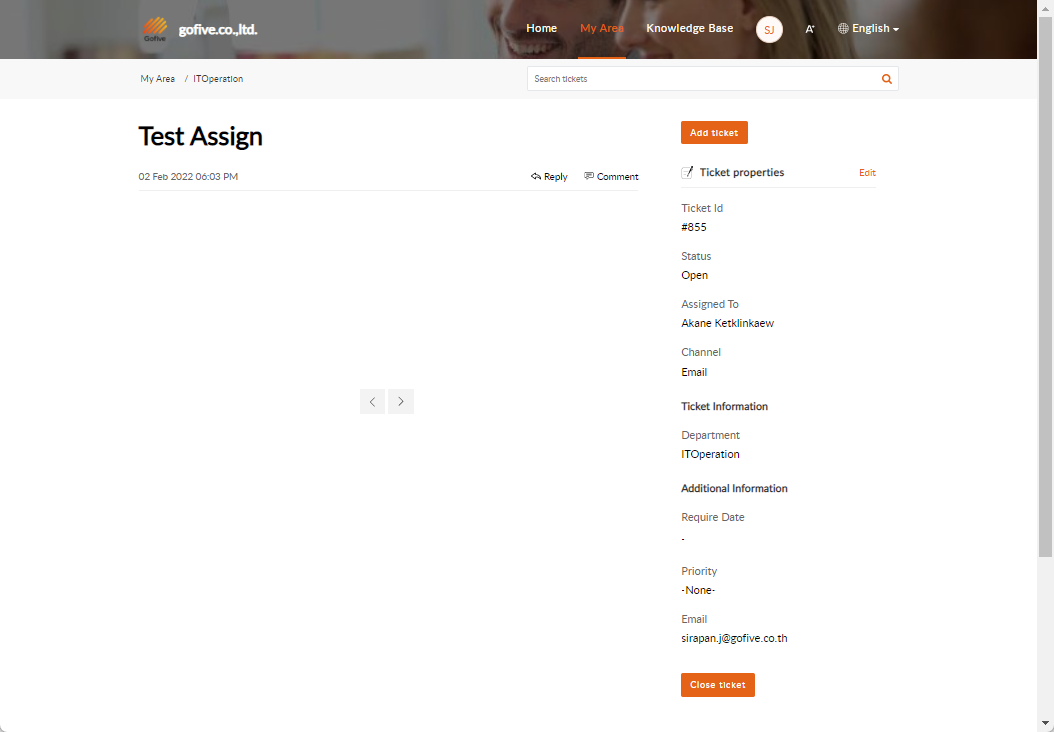
Task: Click the font size adjust icon
Action: tap(810, 30)
